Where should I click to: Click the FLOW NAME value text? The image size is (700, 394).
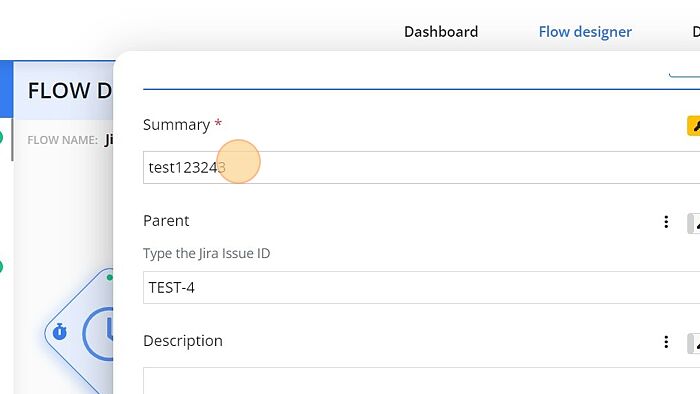[x=109, y=140]
